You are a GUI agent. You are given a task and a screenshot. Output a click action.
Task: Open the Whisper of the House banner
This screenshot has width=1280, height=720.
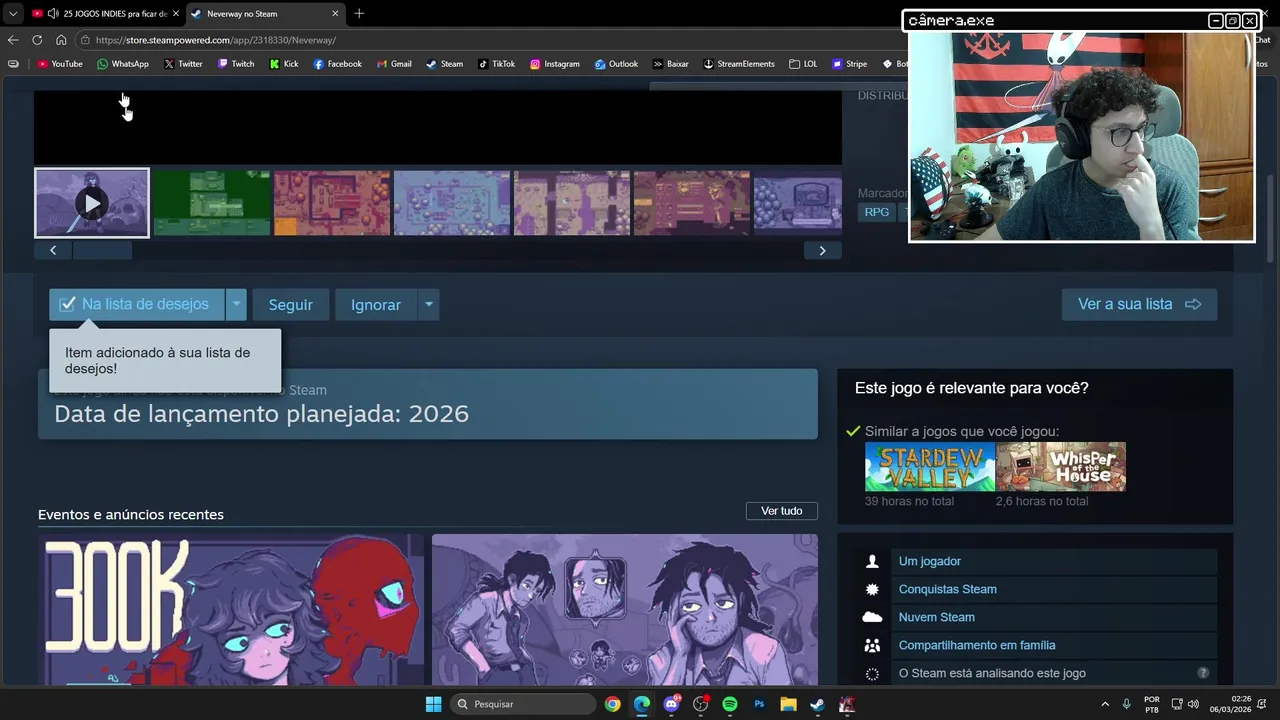(1061, 467)
